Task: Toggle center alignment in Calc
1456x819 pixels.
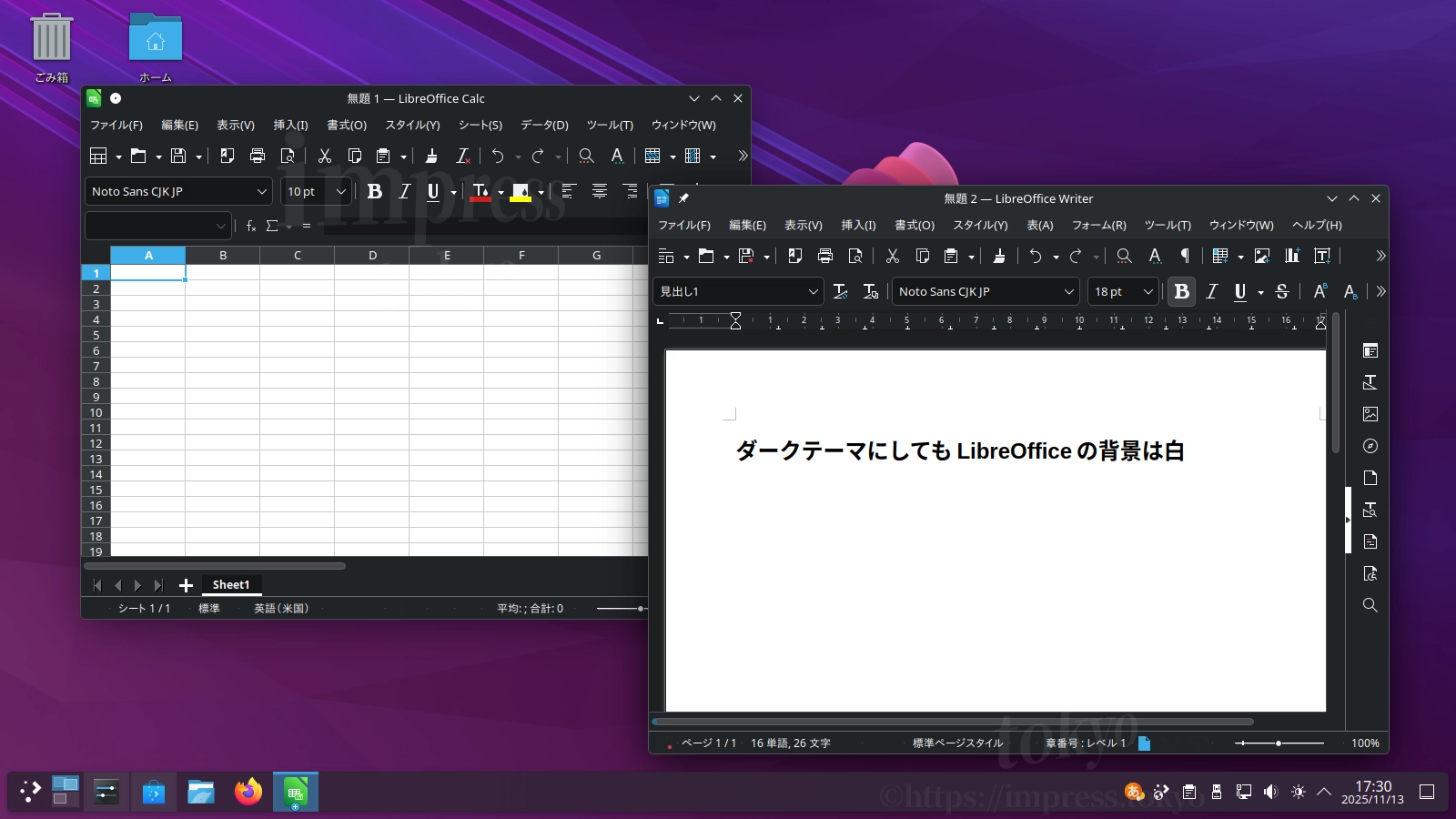Action: pos(600,191)
